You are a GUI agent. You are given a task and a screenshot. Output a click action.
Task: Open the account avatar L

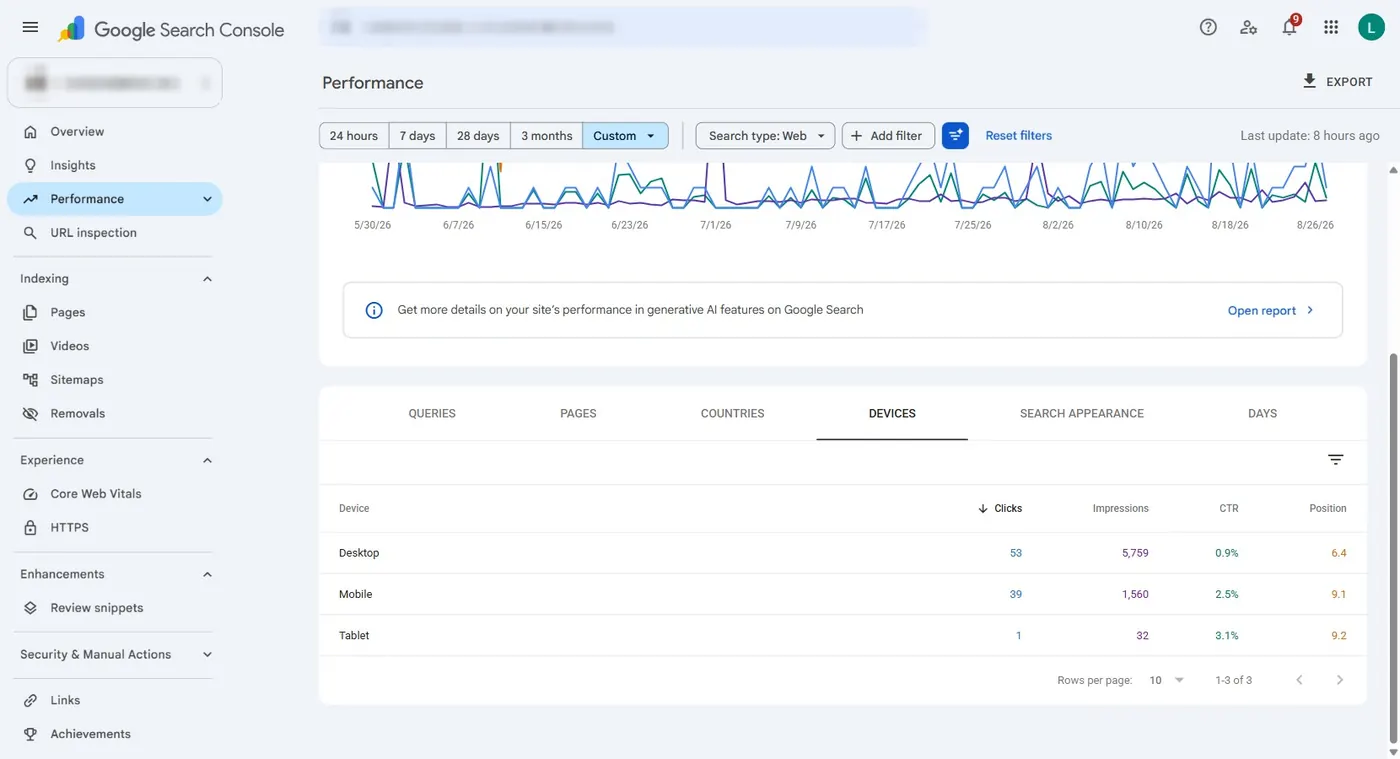pyautogui.click(x=1371, y=27)
